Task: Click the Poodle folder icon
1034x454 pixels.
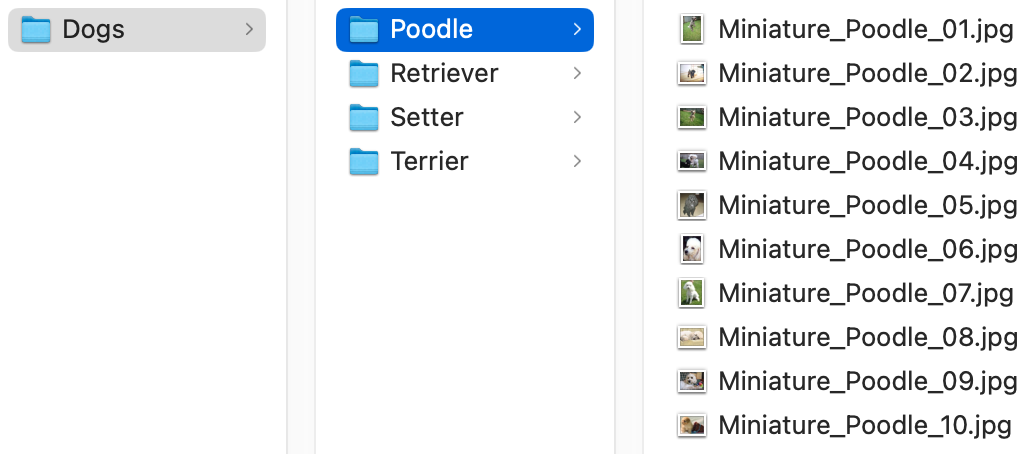Action: pos(363,30)
